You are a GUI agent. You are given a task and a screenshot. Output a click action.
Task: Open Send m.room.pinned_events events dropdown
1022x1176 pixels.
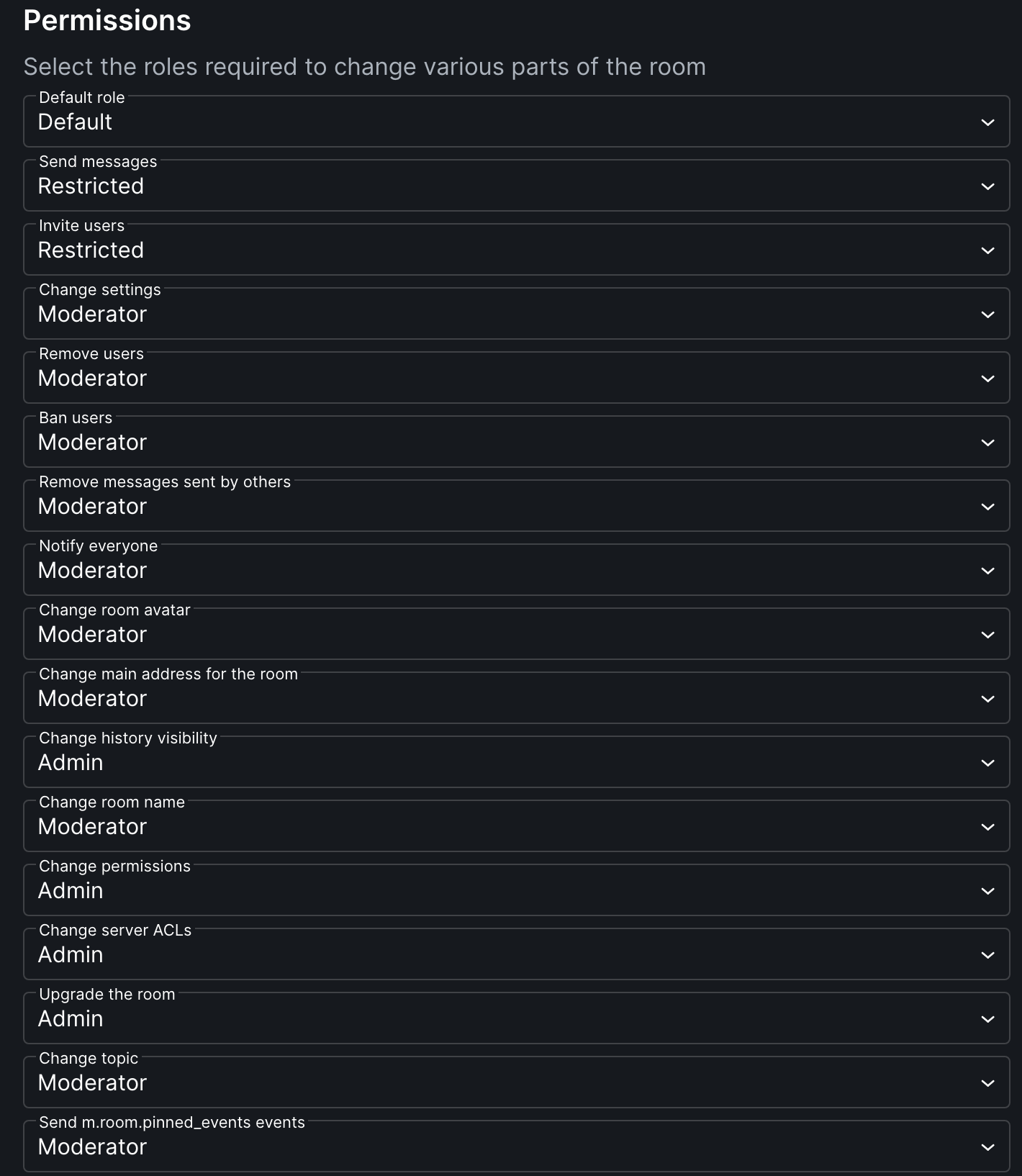click(516, 1146)
